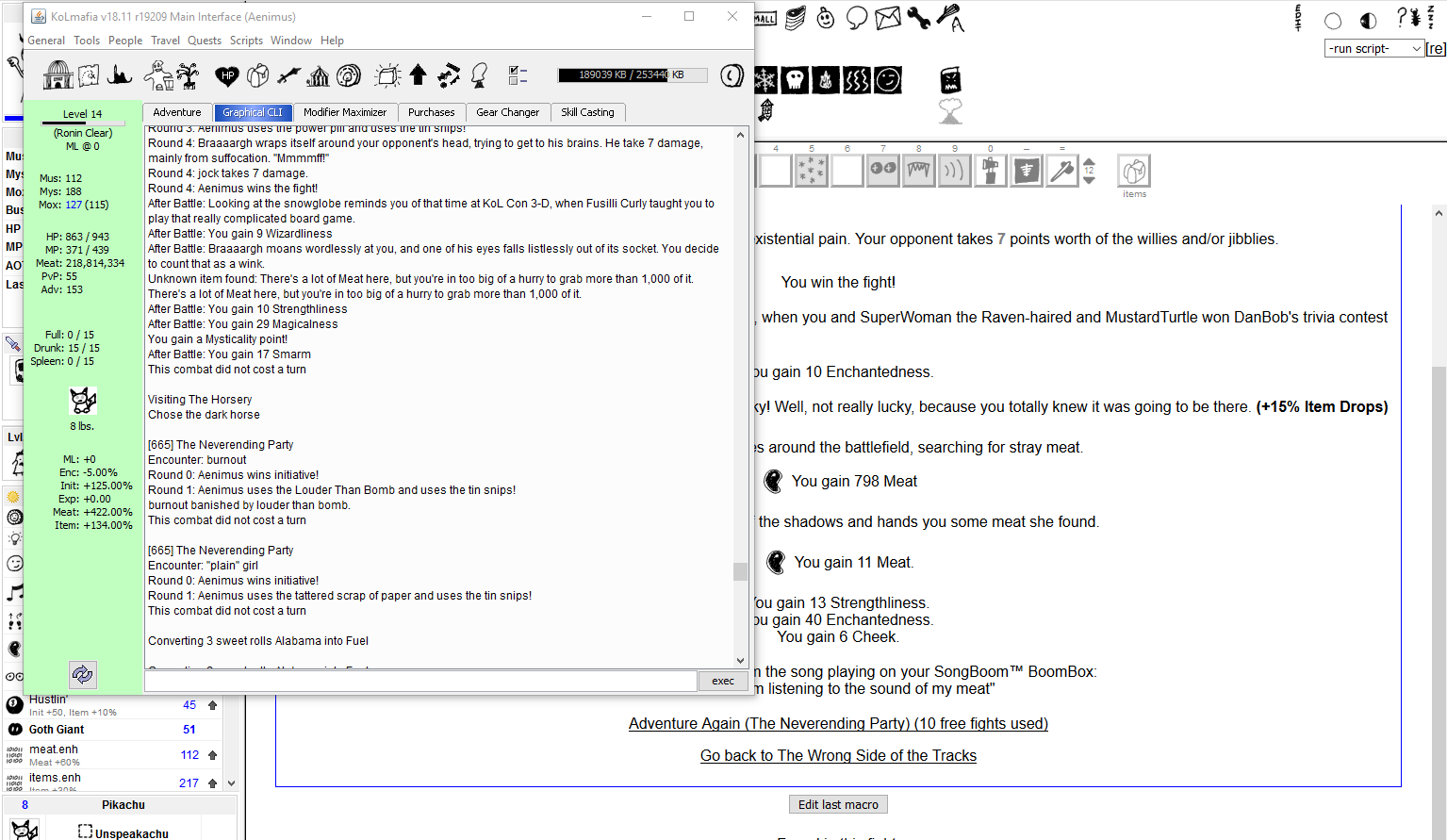
Task: Click the refresh arrows button in green sidebar
Action: point(83,674)
